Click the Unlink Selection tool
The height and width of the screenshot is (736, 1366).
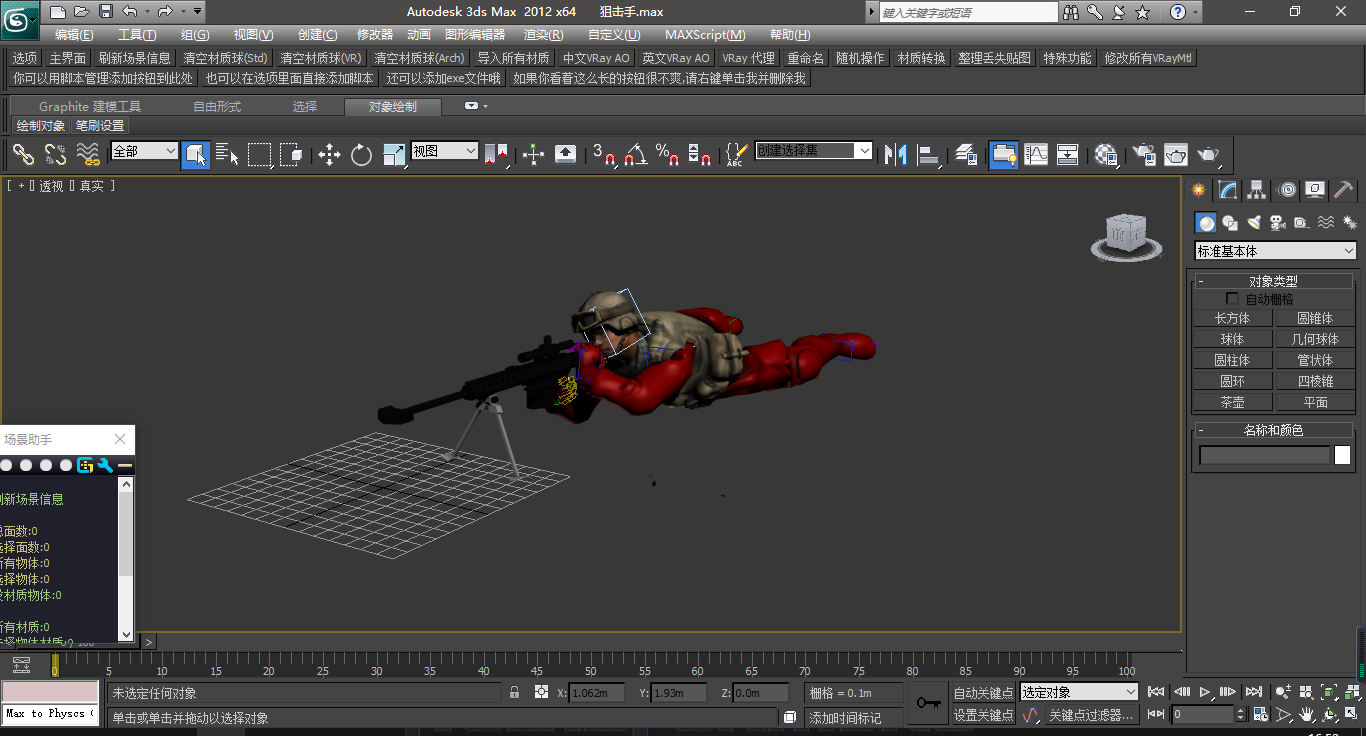tap(56, 154)
